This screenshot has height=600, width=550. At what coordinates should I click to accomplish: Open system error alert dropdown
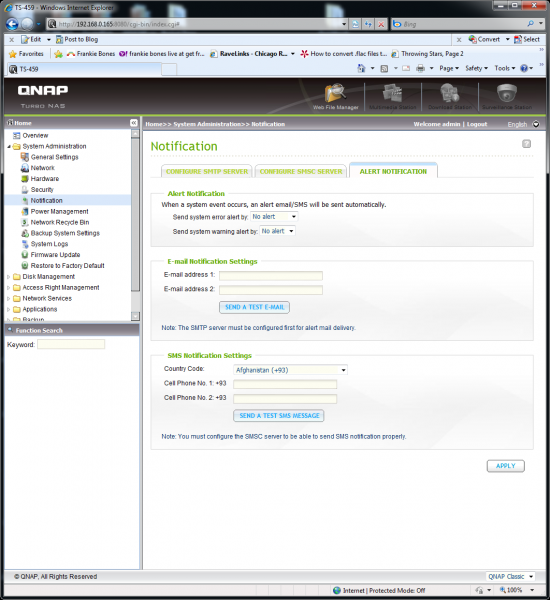pos(274,217)
